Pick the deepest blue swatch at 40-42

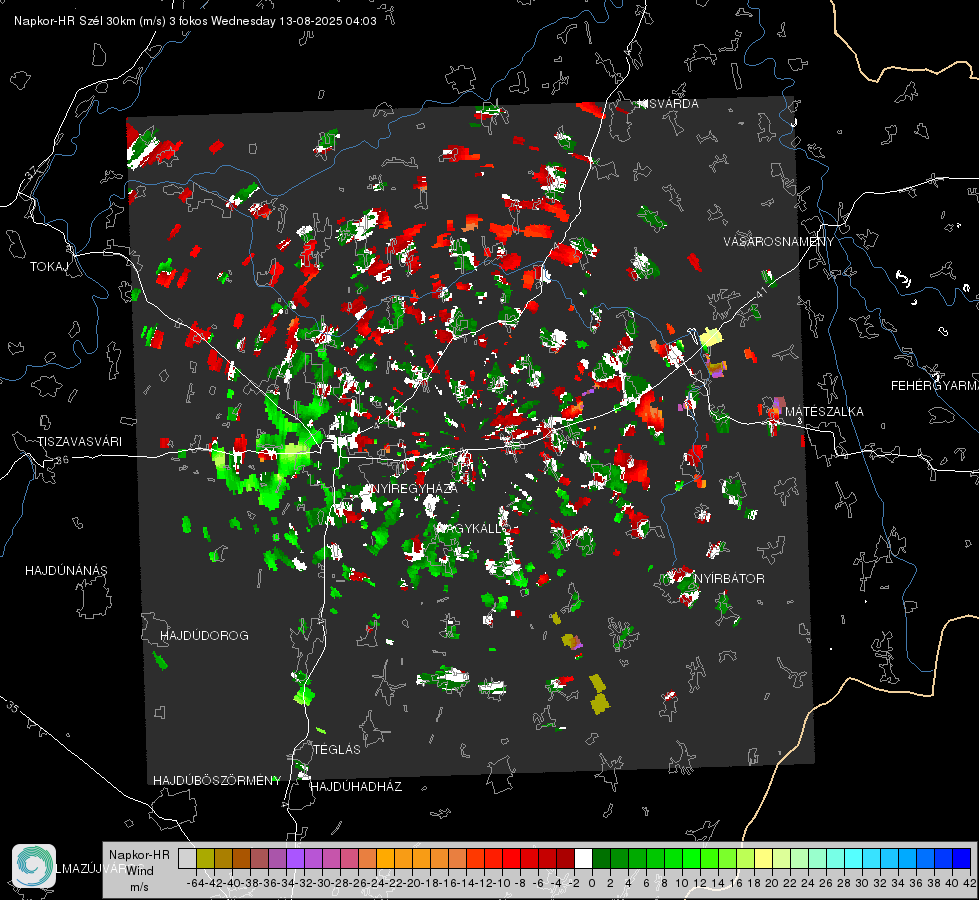click(962, 858)
